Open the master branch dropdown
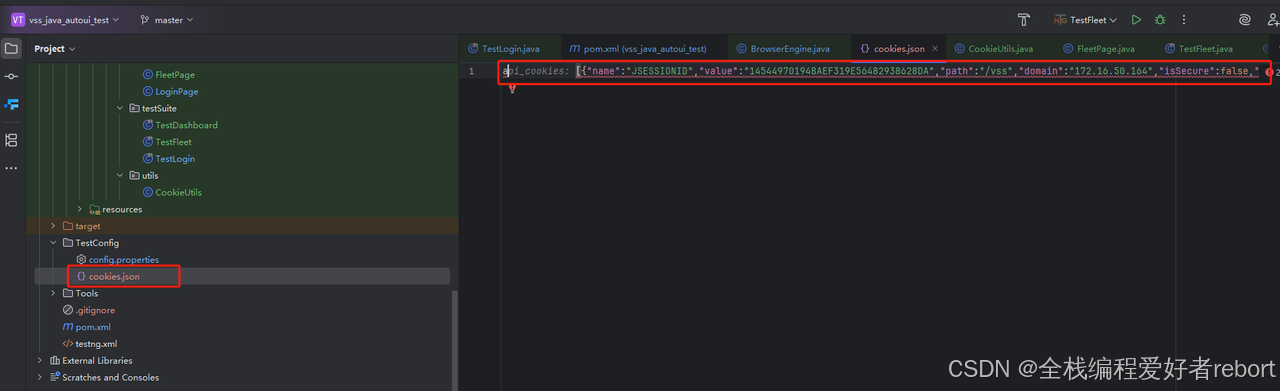Image resolution: width=1280 pixels, height=391 pixels. 167,19
